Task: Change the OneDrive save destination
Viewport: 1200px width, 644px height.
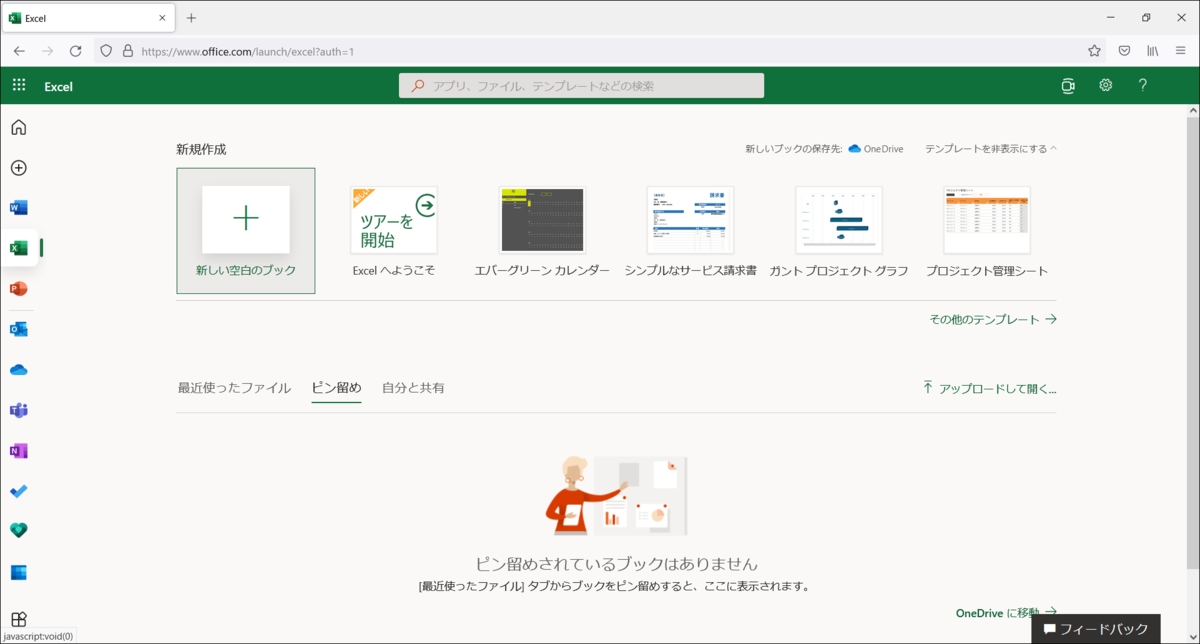Action: [875, 147]
